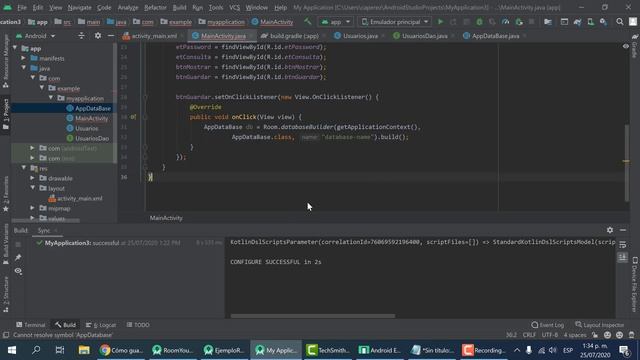640x360 pixels.
Task: Open File Explorer from the taskbar
Action: [84, 350]
